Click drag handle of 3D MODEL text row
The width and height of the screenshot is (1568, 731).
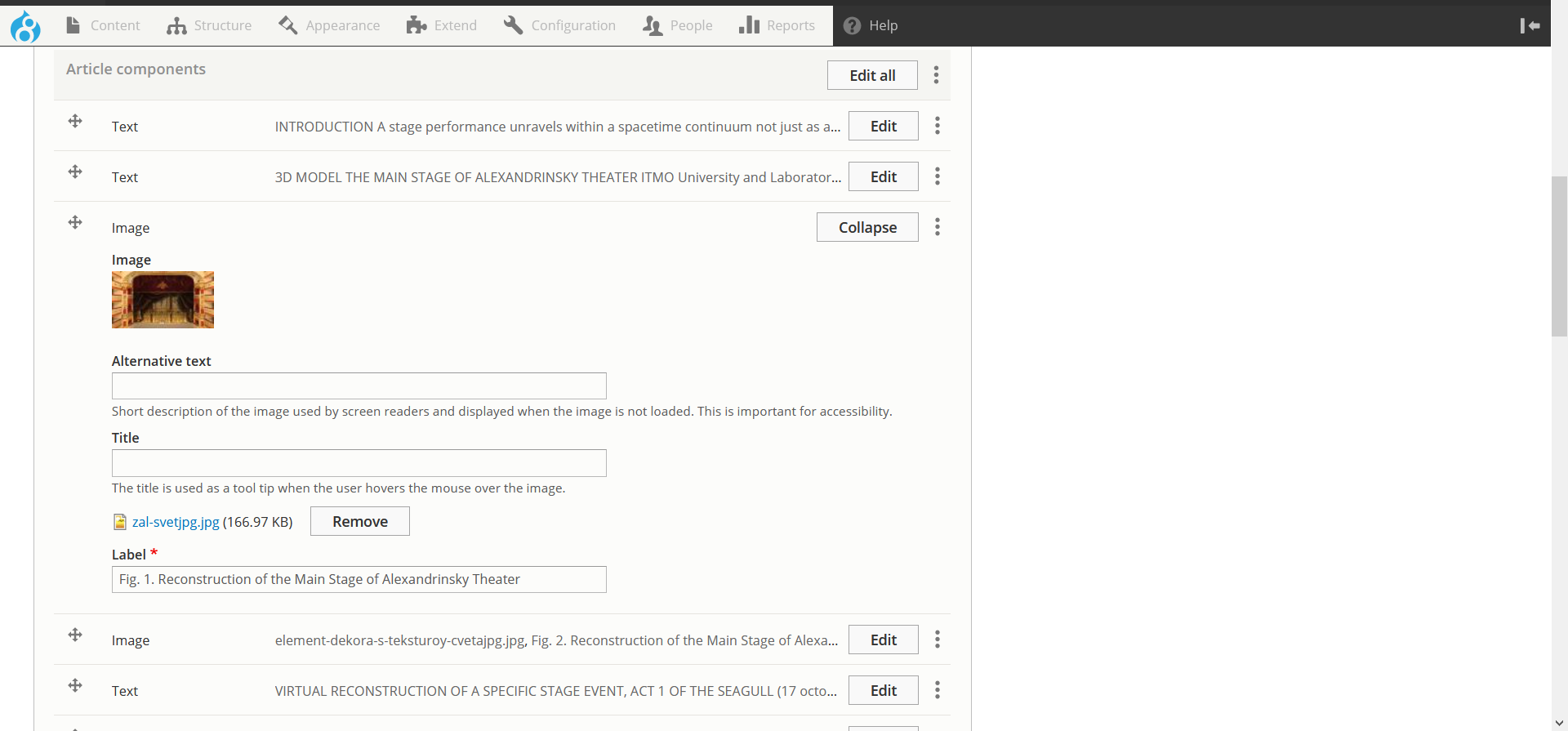pos(75,172)
